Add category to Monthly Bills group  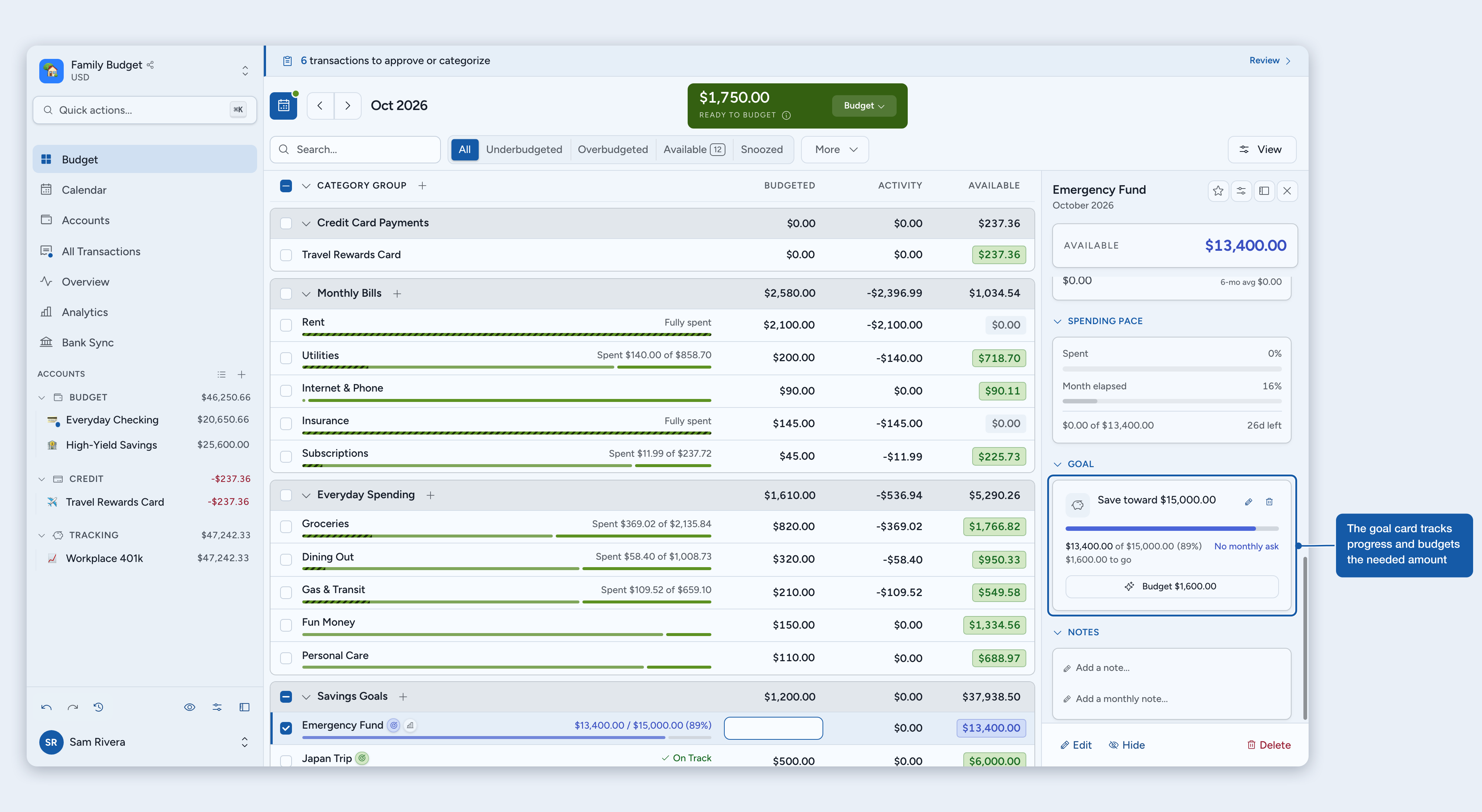pos(397,293)
